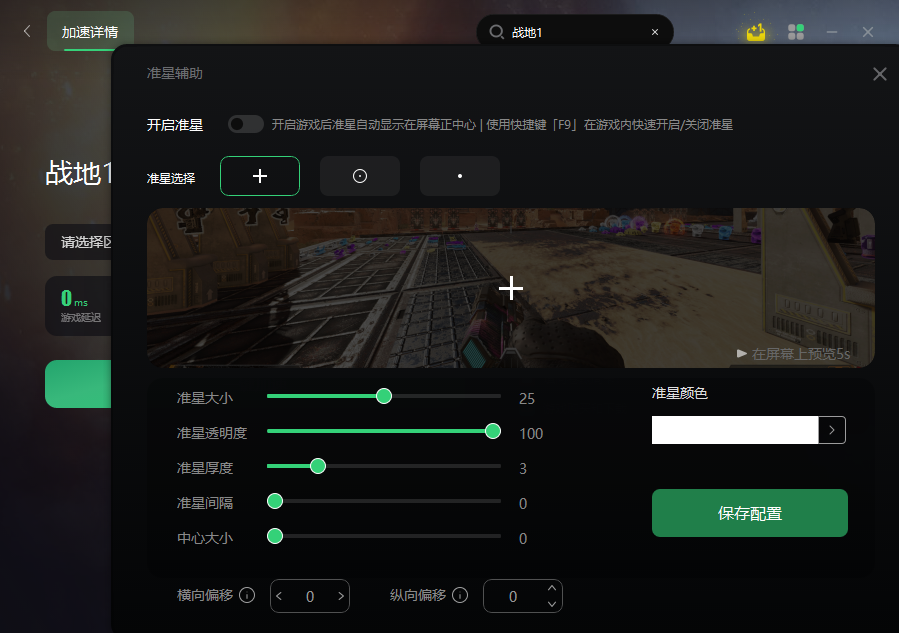Open the 加速详情 tab
Screen dimensions: 899x633
point(90,32)
